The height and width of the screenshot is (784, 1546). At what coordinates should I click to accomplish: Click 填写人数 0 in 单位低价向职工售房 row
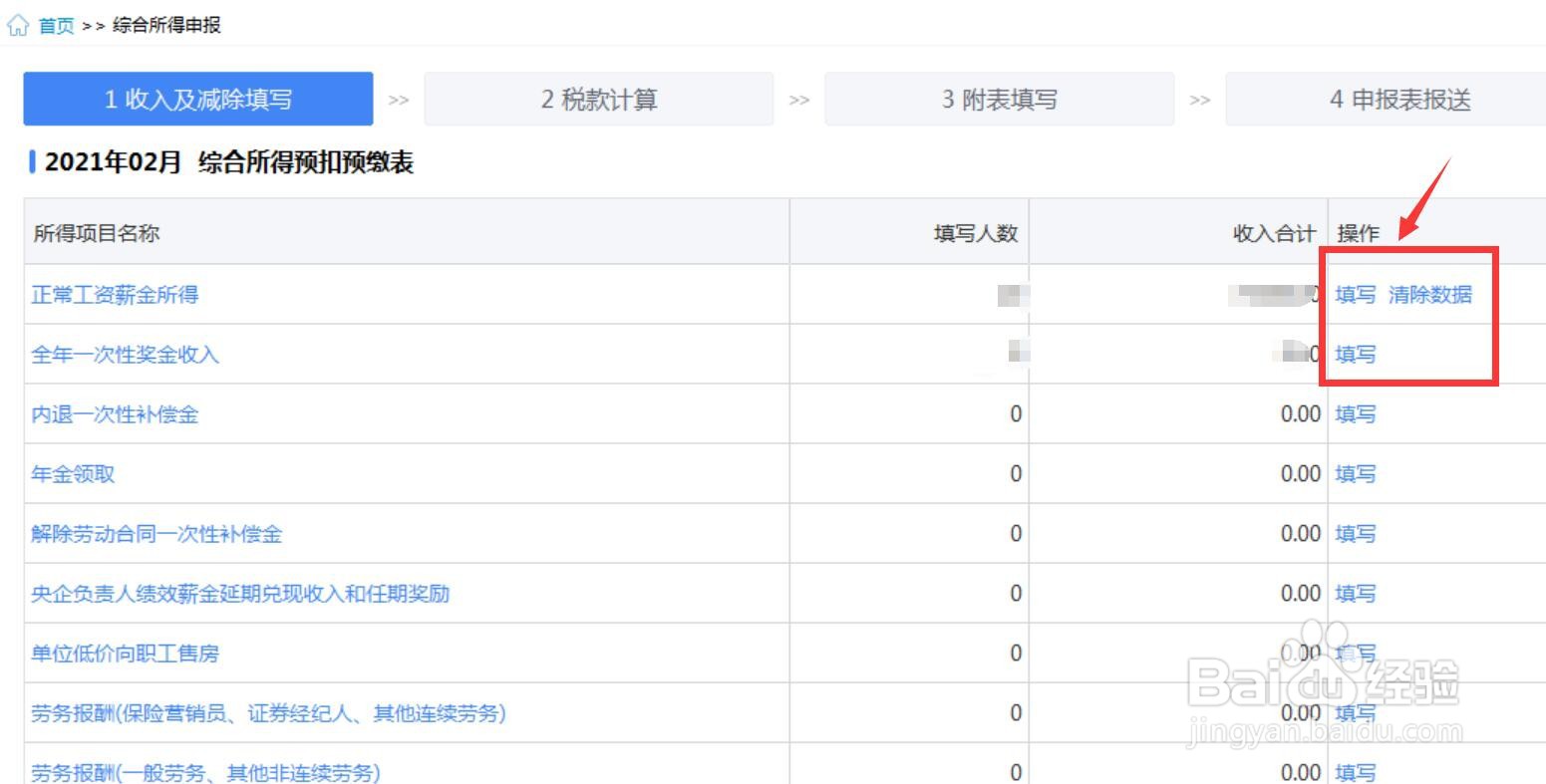tap(1016, 653)
